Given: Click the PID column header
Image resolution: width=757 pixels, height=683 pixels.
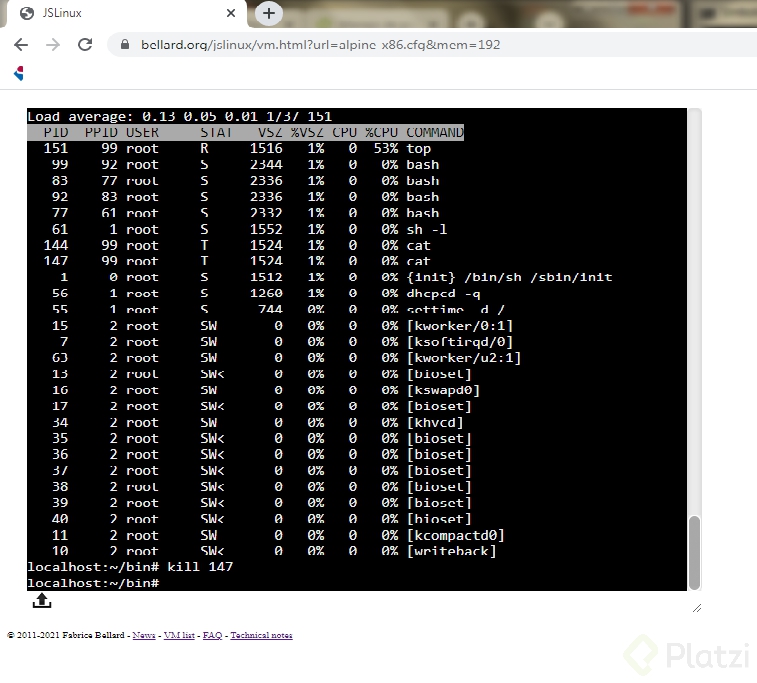Looking at the screenshot, I should (56, 132).
